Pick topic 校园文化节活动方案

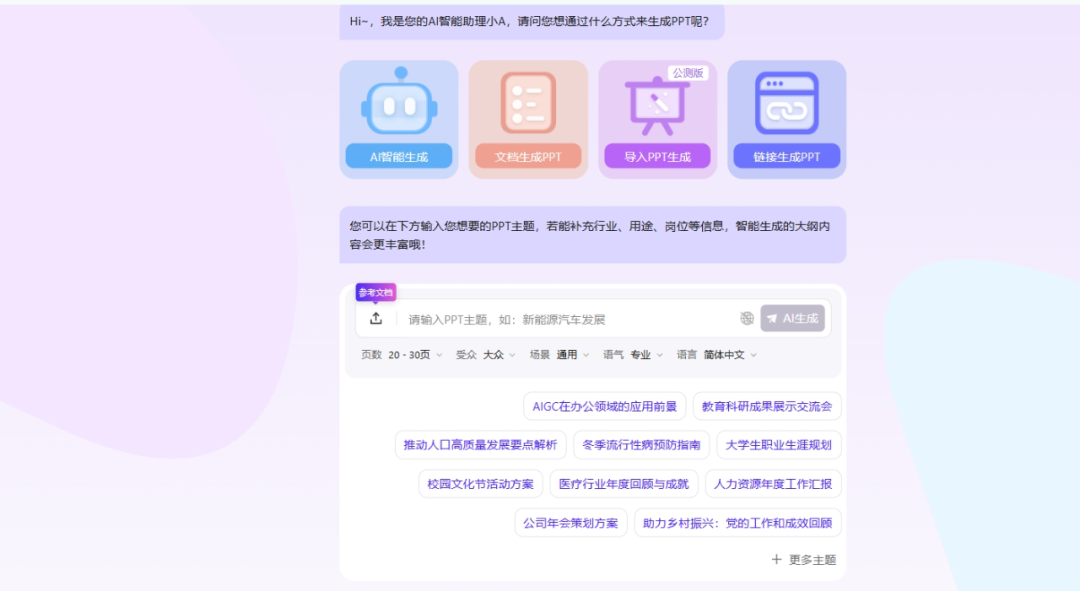coord(480,484)
